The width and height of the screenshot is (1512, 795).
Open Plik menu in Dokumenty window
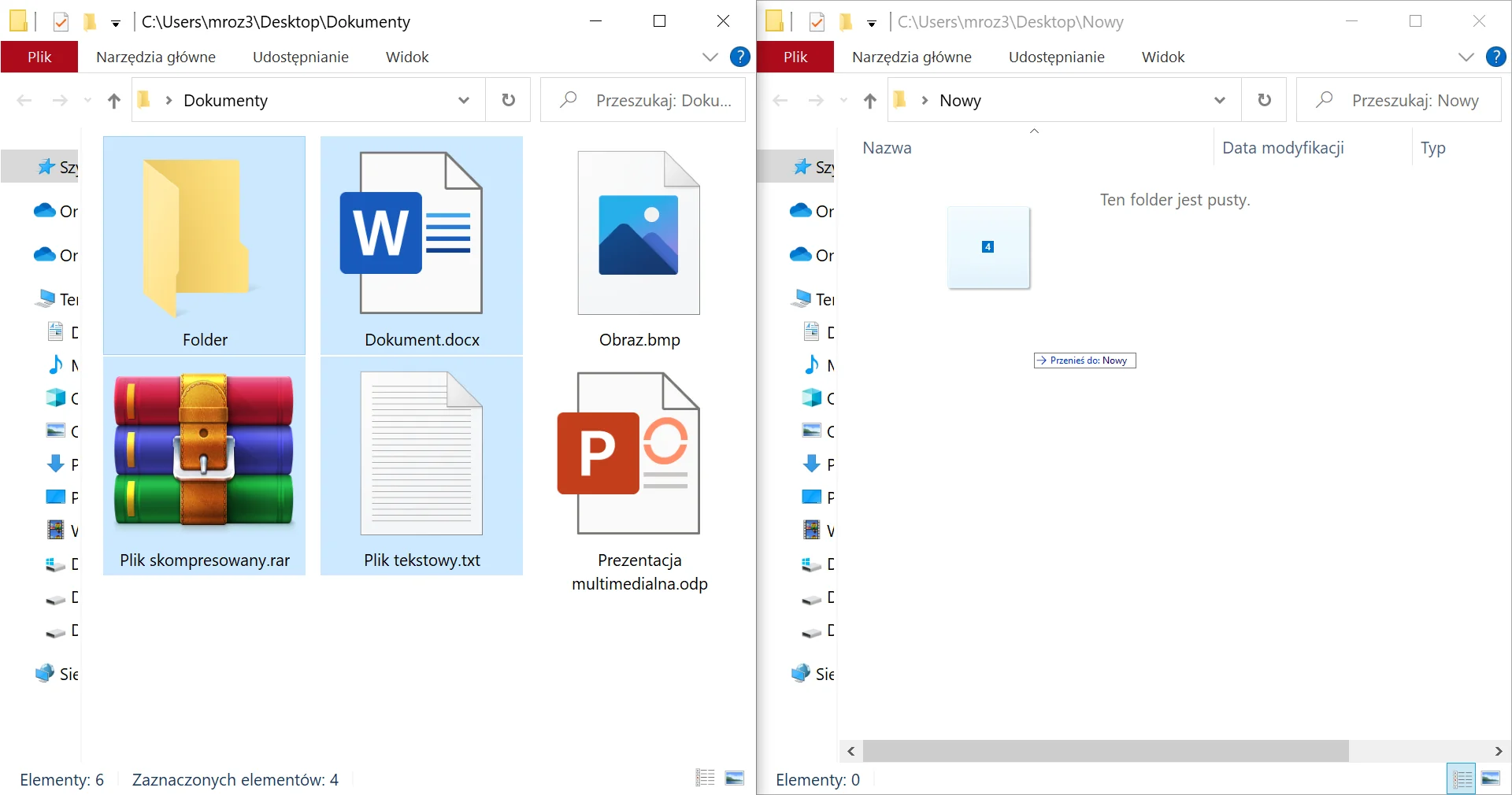[39, 57]
